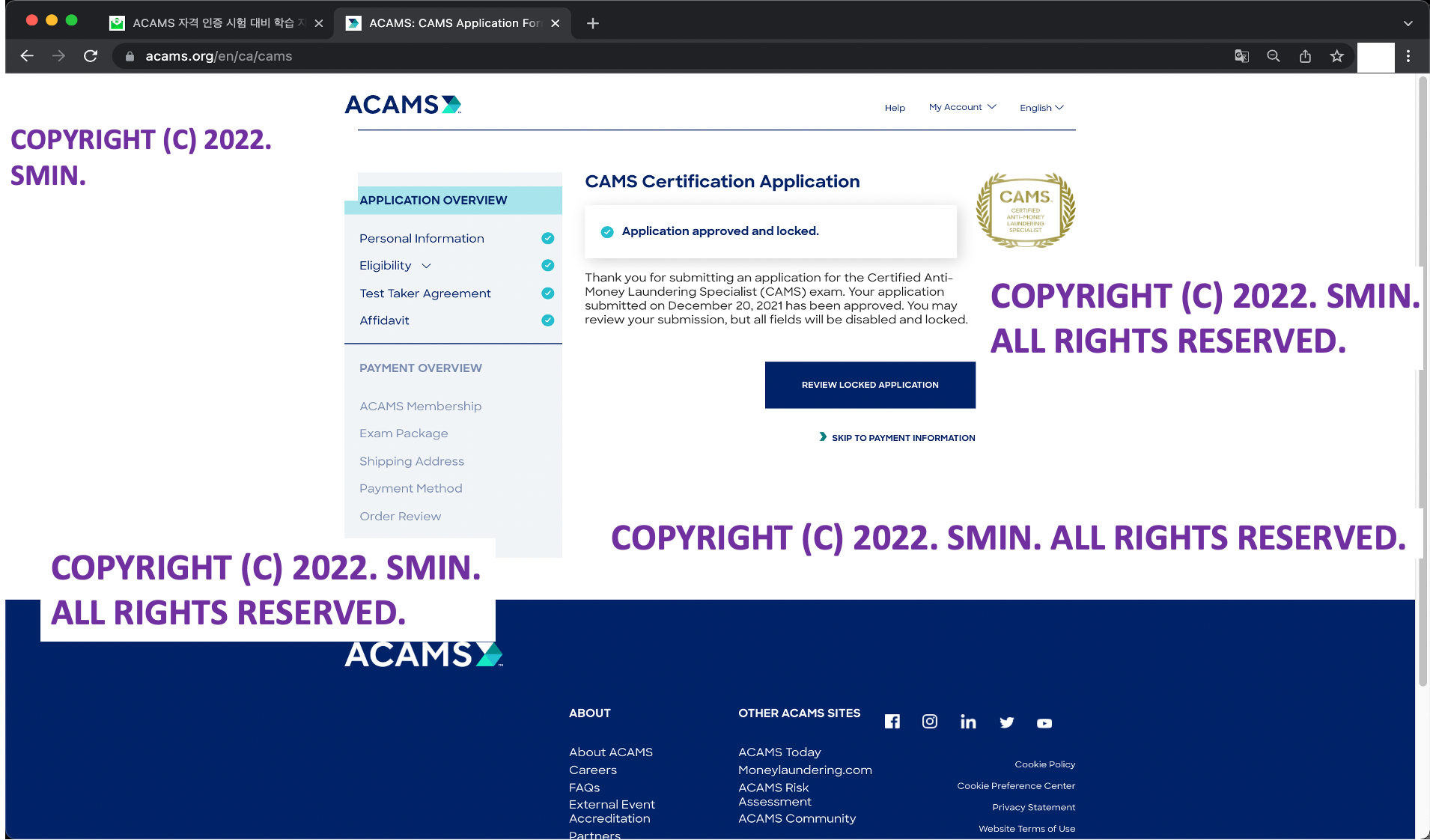Open ACAMS Community link
1430x840 pixels.
pos(797,818)
